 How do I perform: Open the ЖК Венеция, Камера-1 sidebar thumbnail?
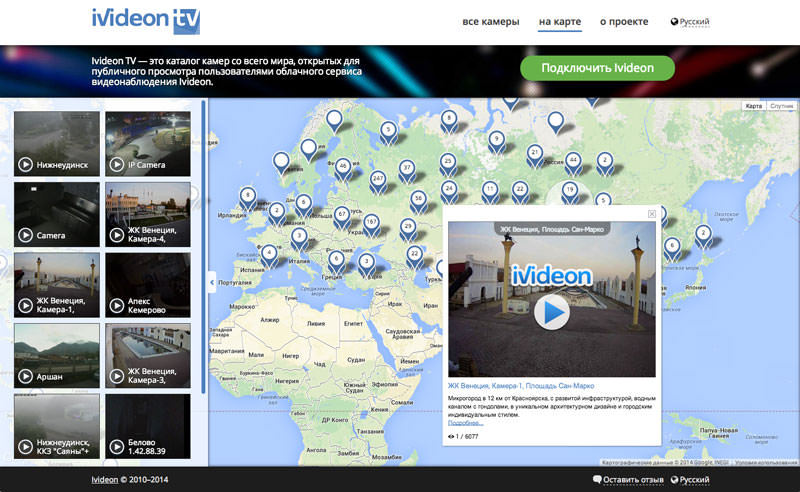click(x=57, y=285)
